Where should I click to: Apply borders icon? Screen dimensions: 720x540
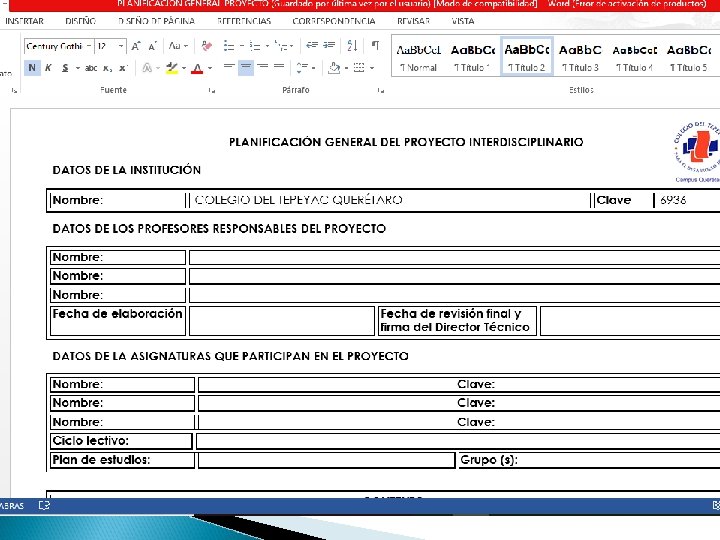point(359,68)
